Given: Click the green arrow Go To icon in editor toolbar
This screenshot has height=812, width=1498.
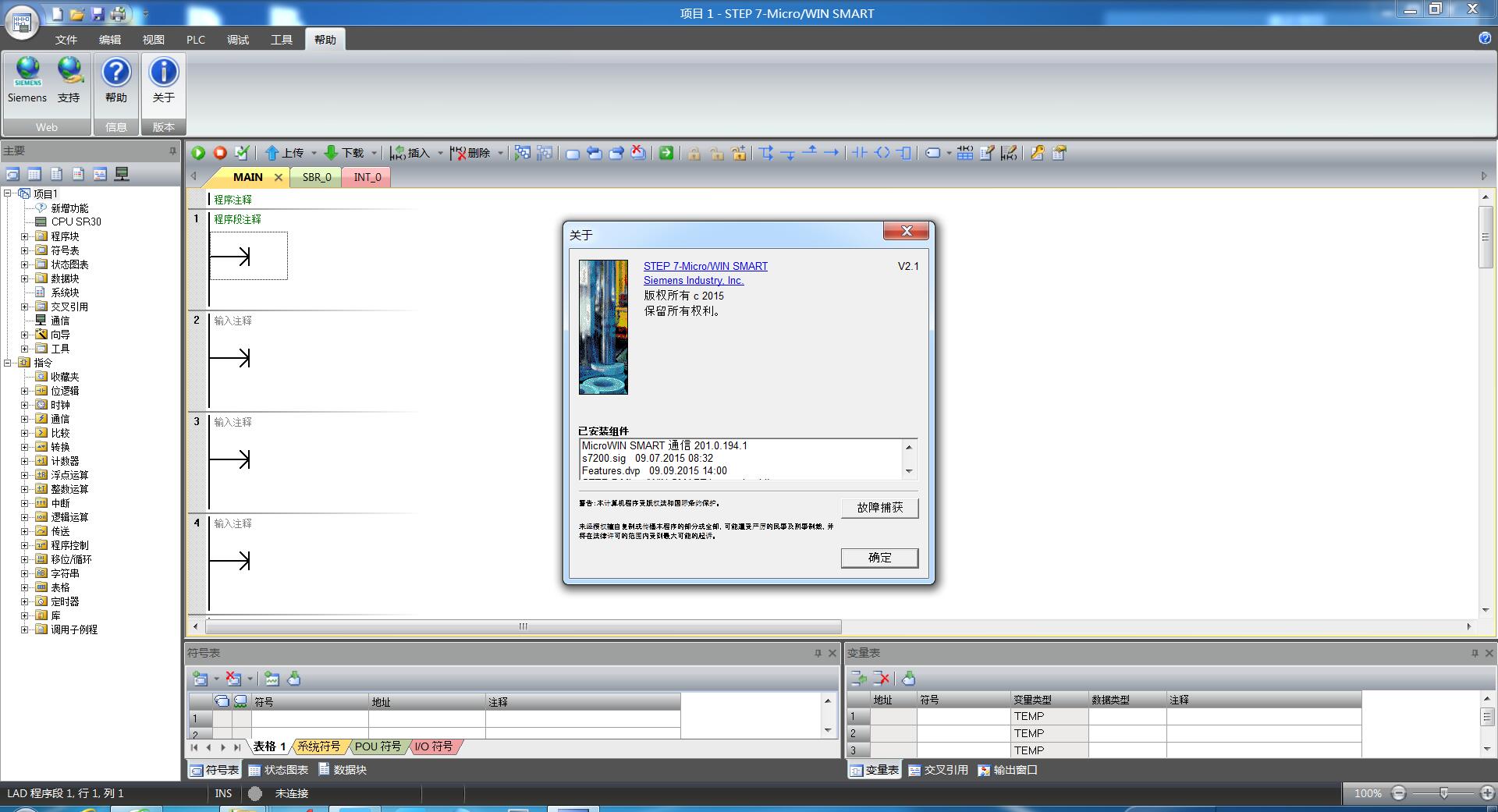Looking at the screenshot, I should point(666,153).
